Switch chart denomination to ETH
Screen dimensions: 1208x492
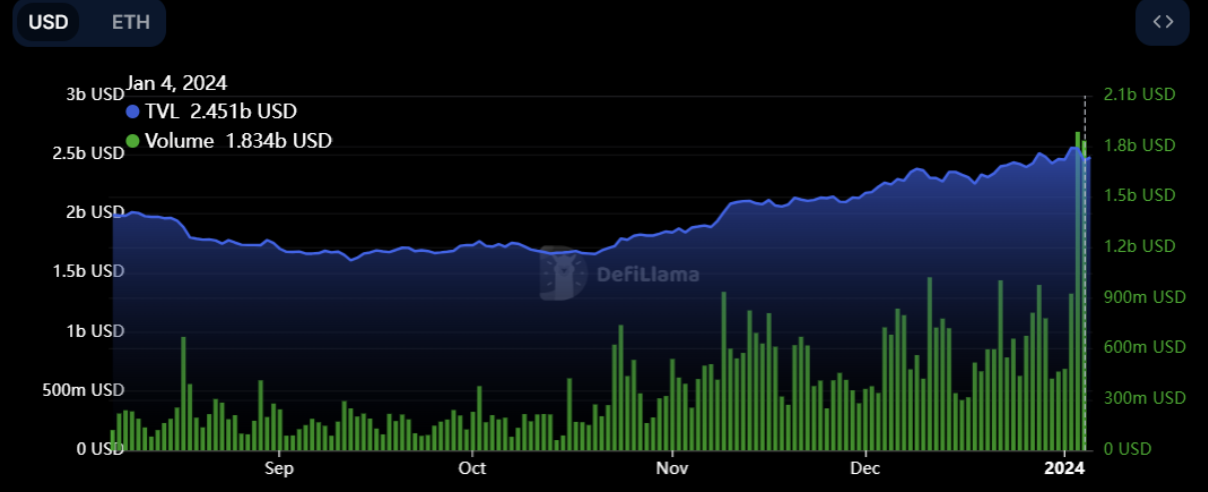click(x=130, y=22)
